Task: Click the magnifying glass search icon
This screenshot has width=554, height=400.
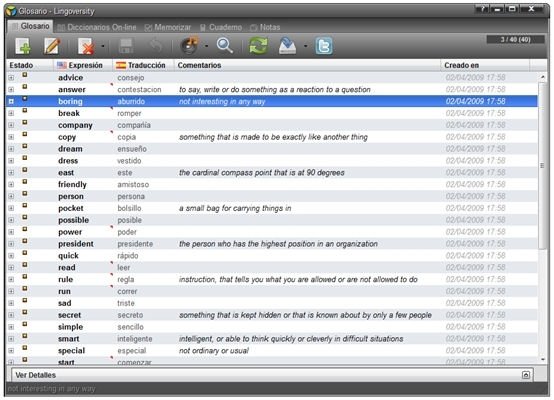Action: (x=225, y=46)
